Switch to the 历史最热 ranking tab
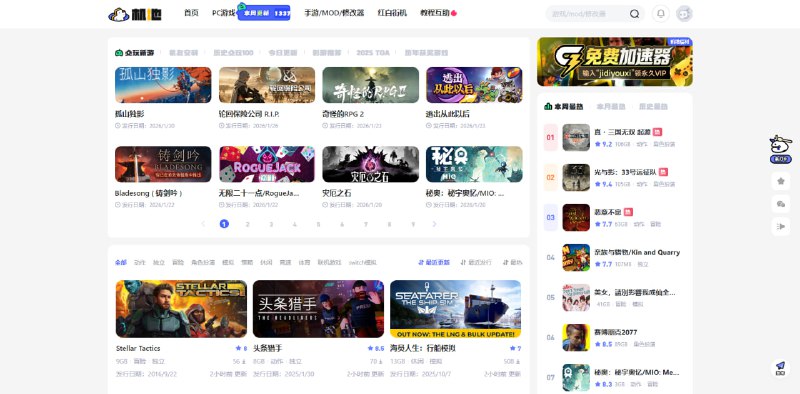The width and height of the screenshot is (800, 394). pyautogui.click(x=653, y=107)
